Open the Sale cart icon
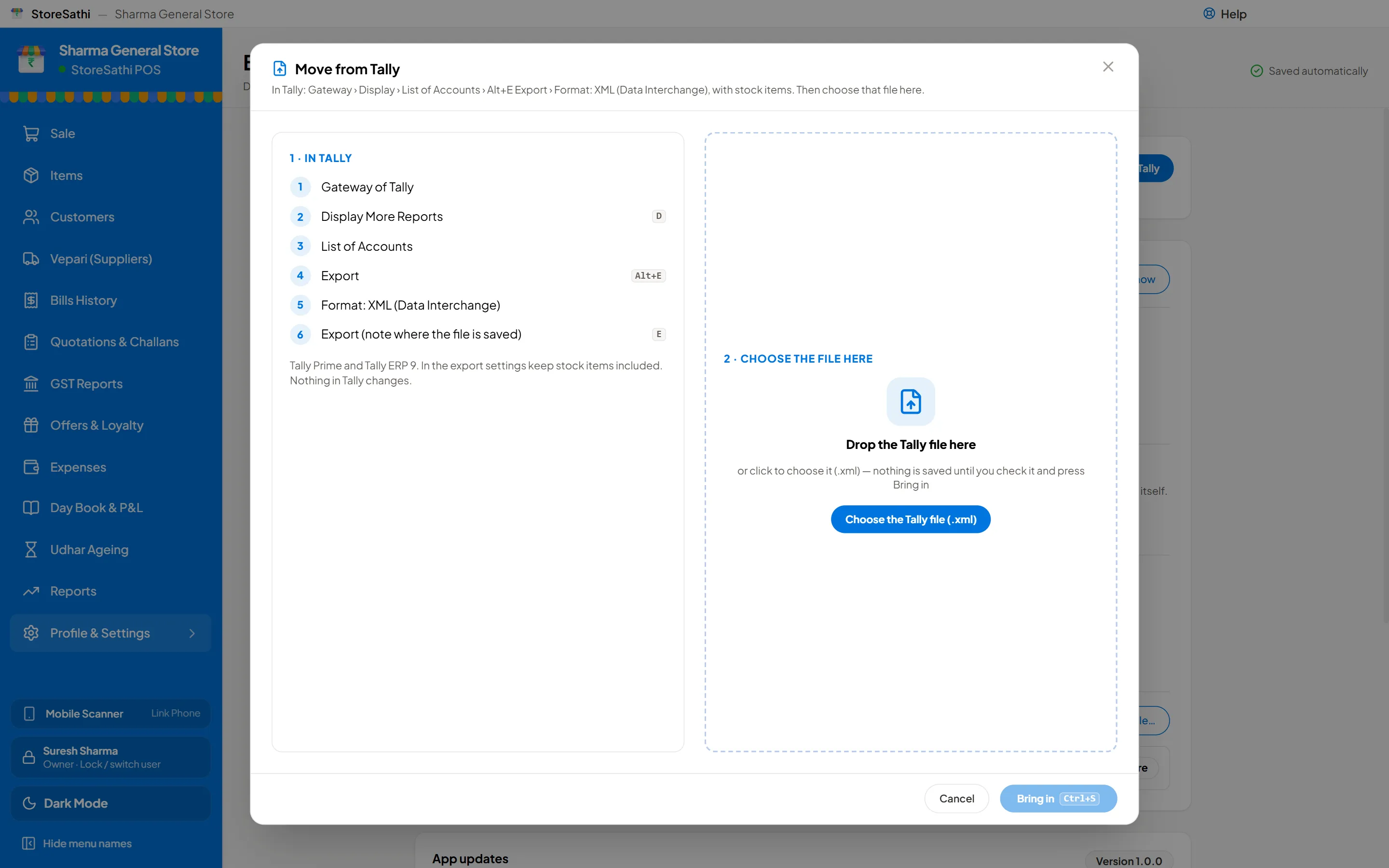Image resolution: width=1389 pixels, height=868 pixels. 31,134
